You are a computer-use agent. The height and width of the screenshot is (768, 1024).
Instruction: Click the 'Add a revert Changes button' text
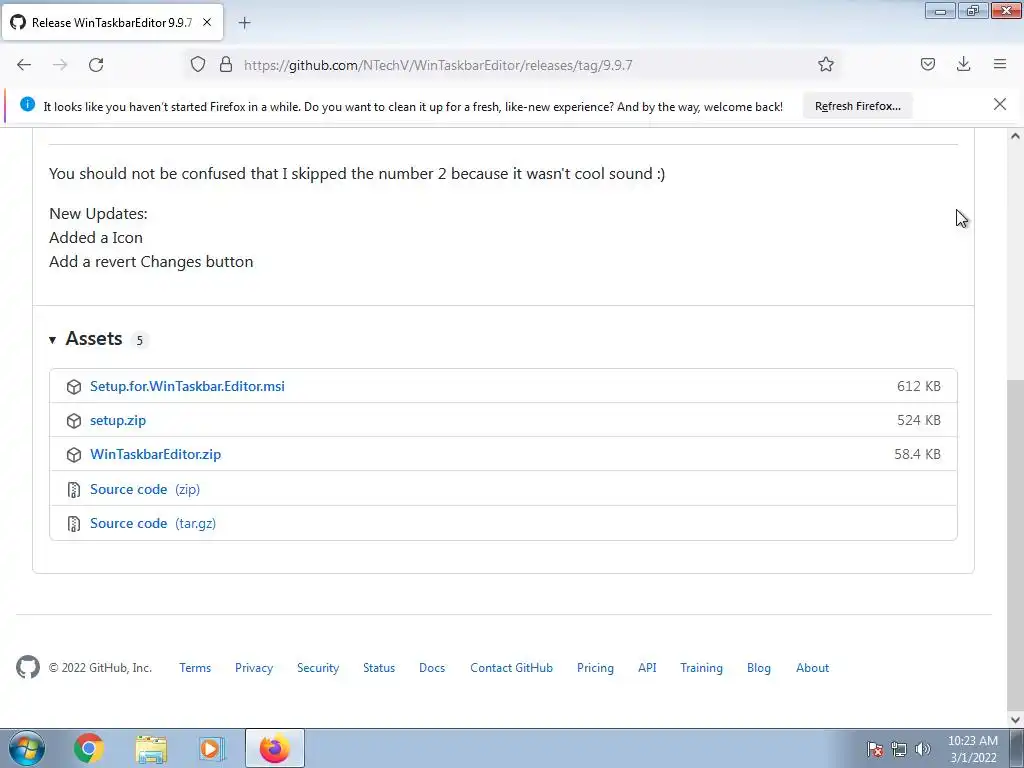point(151,261)
